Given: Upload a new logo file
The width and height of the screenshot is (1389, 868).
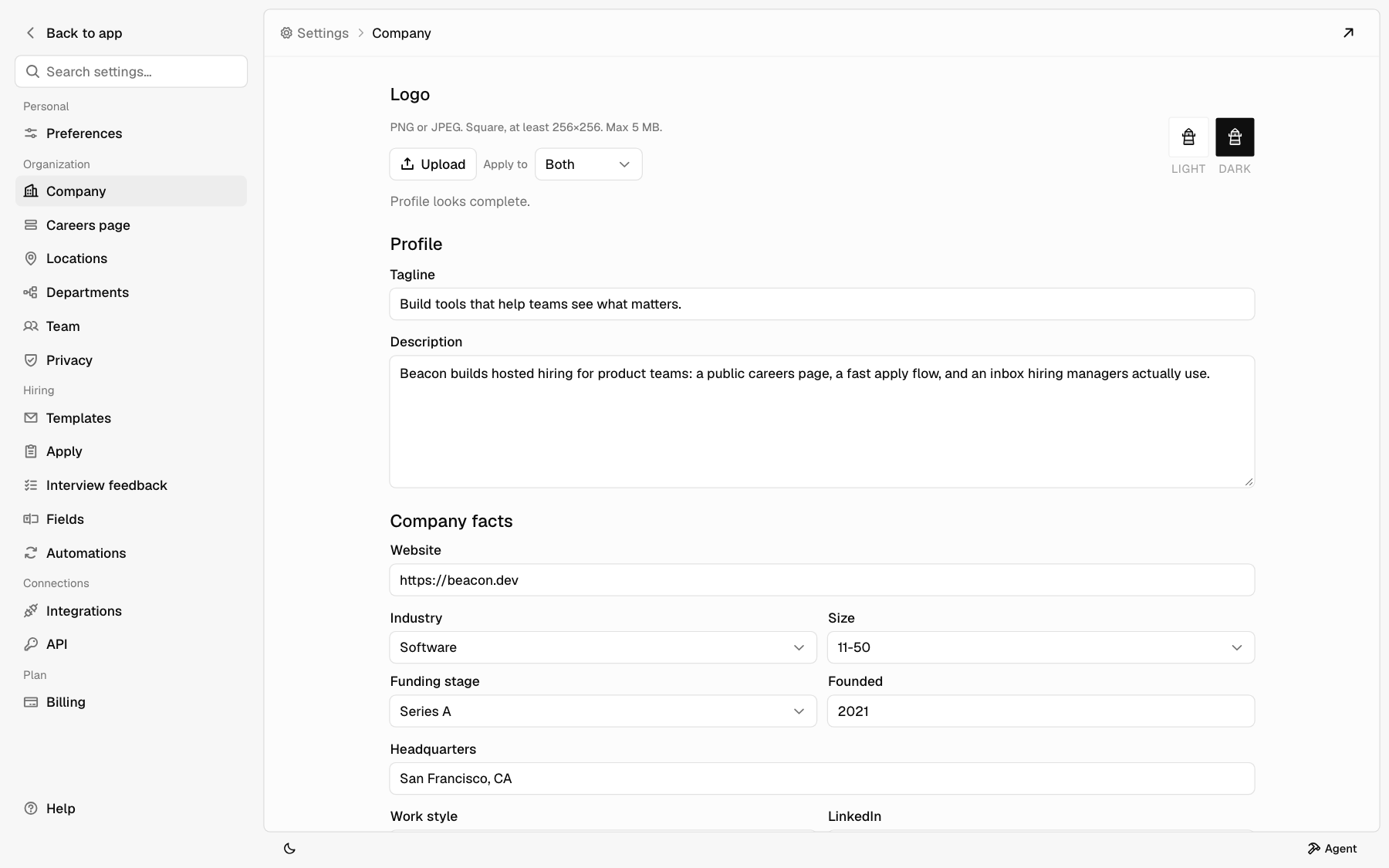Looking at the screenshot, I should [x=433, y=164].
